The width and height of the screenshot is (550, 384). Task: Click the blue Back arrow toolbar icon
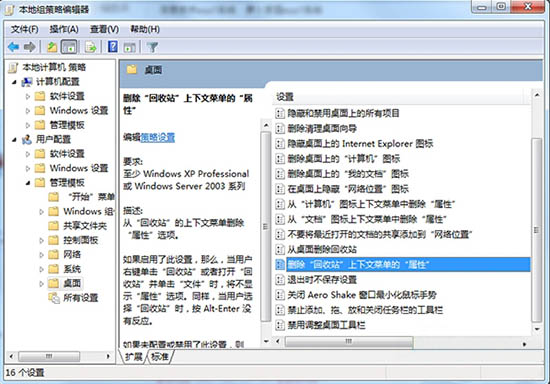[14, 47]
